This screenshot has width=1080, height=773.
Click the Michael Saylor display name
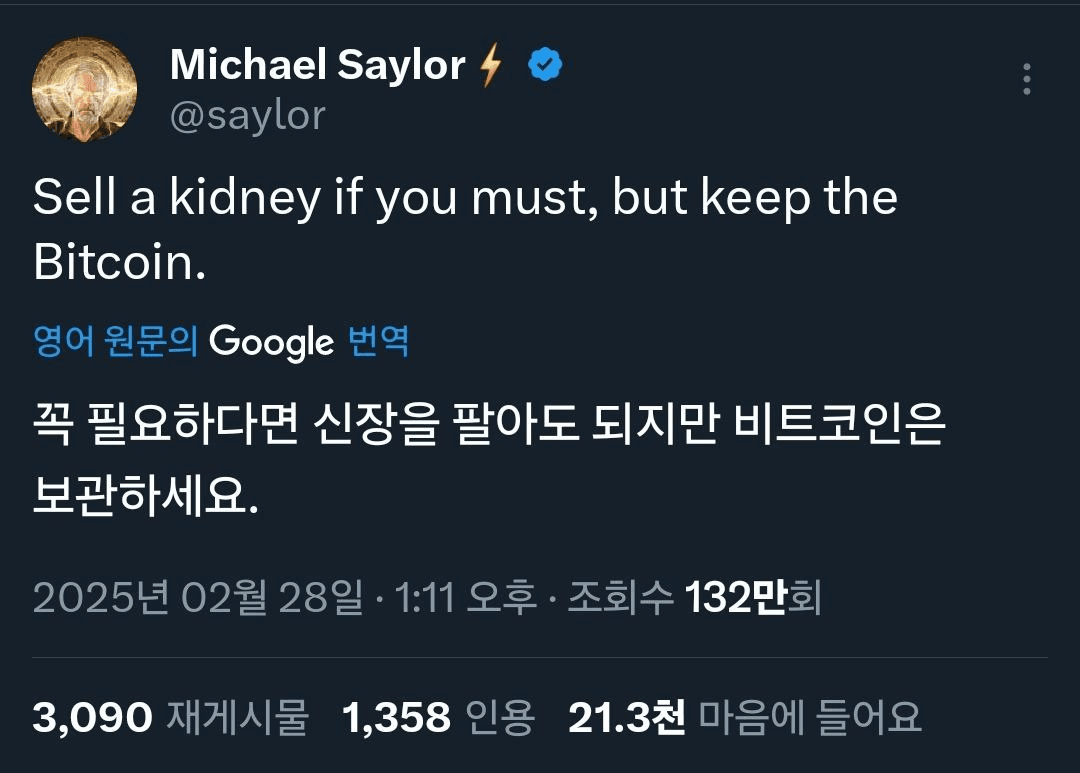tap(318, 66)
